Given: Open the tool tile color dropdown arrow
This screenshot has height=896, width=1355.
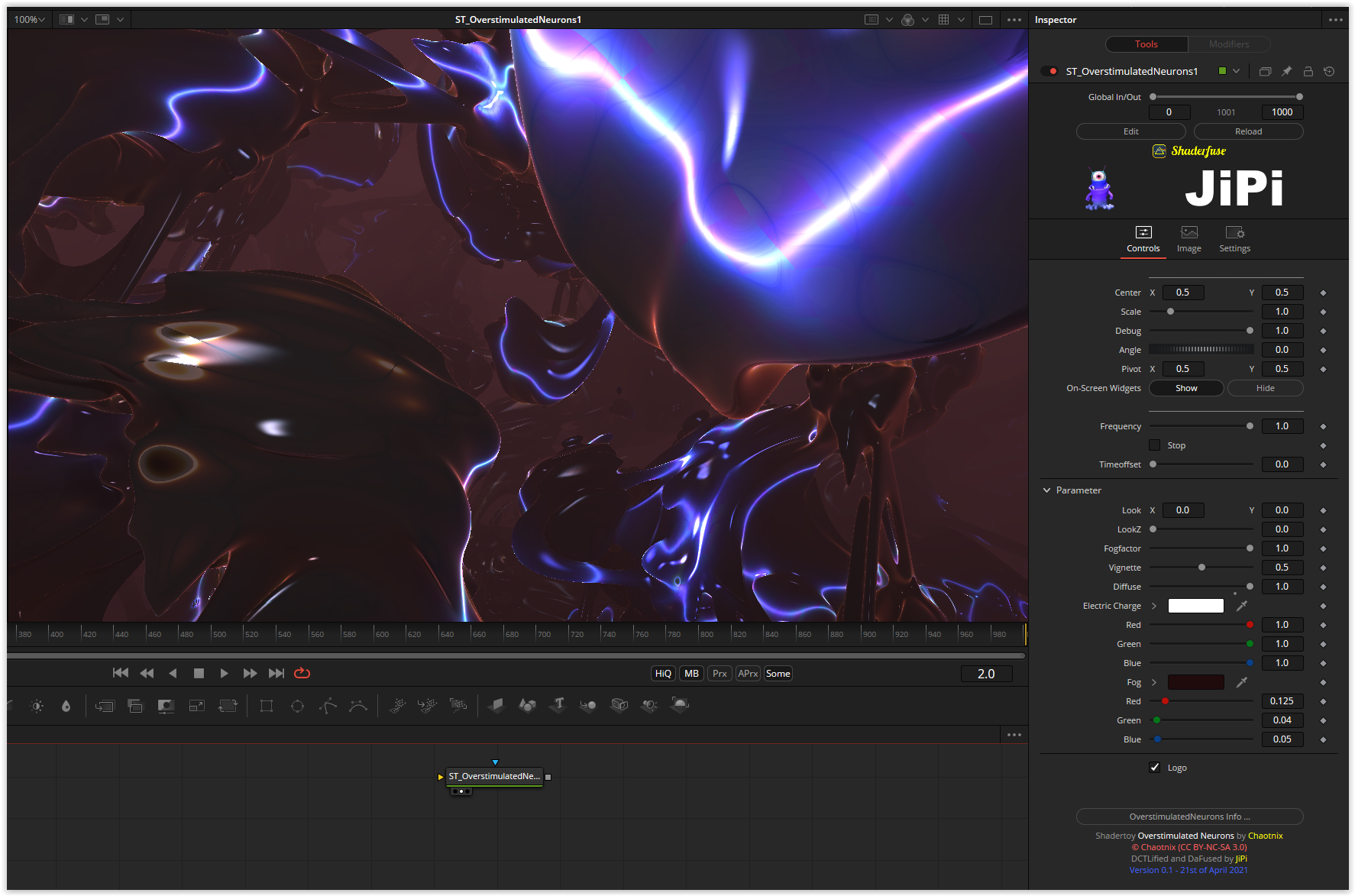Looking at the screenshot, I should click(1236, 71).
